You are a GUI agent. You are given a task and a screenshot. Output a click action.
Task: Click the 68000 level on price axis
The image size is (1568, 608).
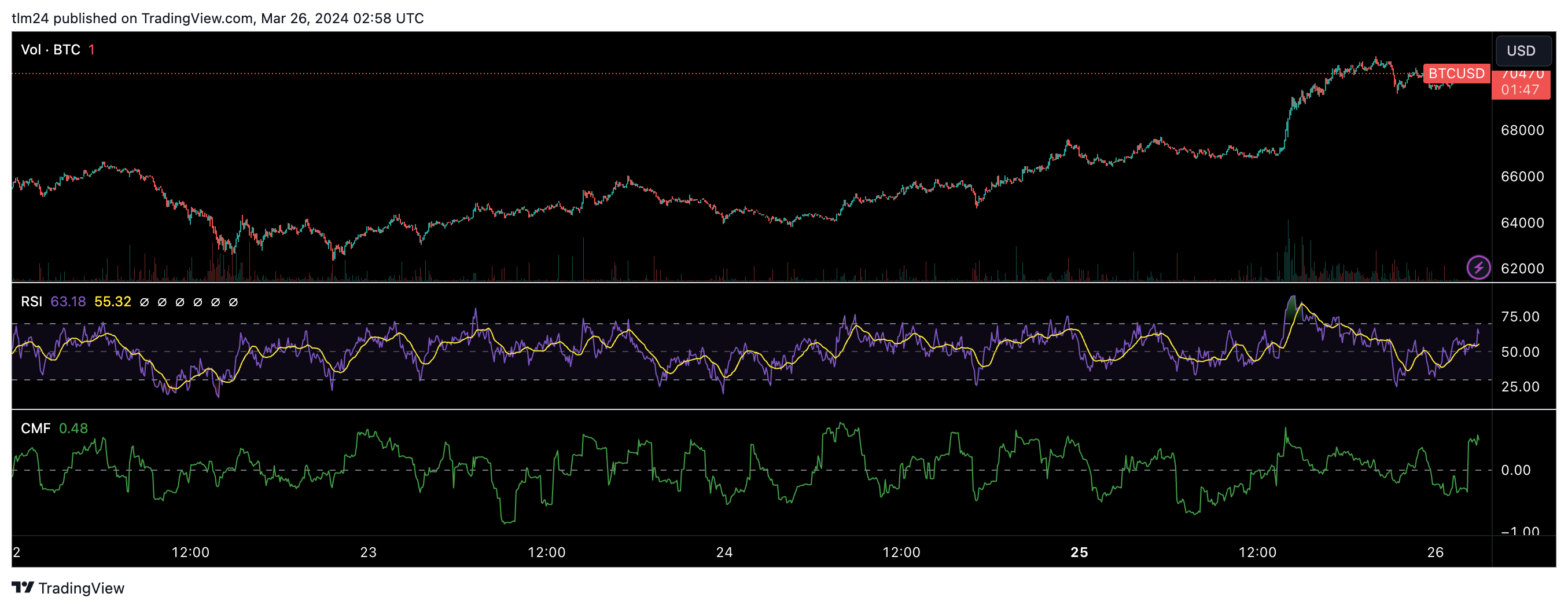pos(1522,130)
